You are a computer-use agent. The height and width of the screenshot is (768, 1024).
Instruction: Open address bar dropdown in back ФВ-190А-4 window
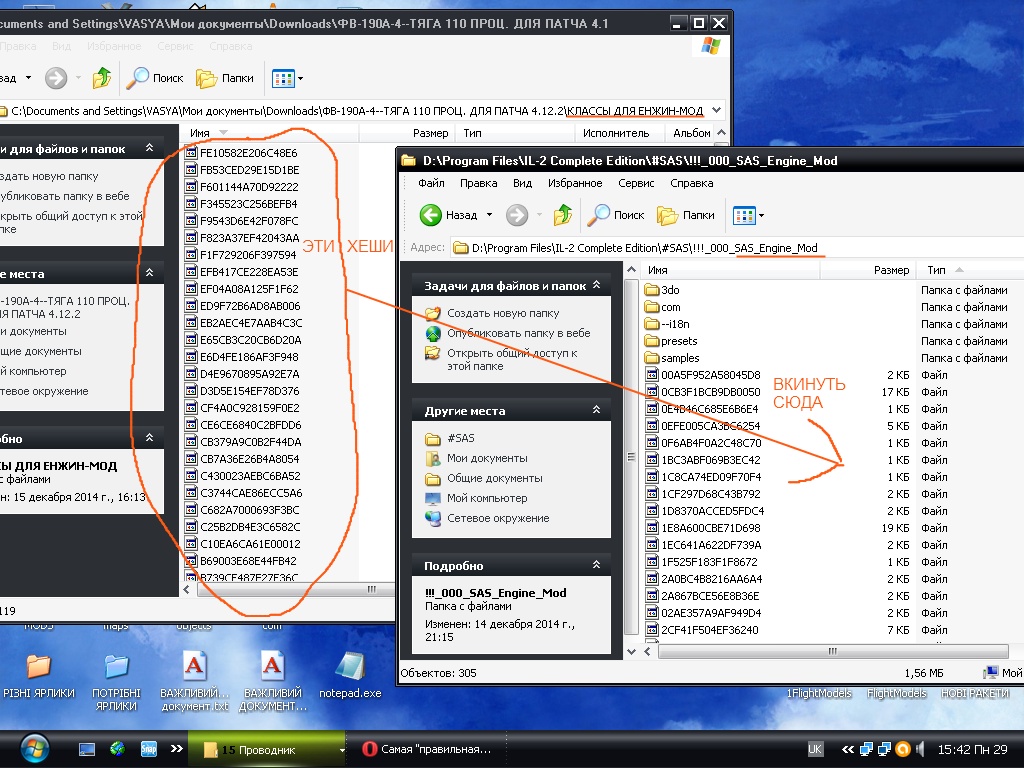click(716, 110)
